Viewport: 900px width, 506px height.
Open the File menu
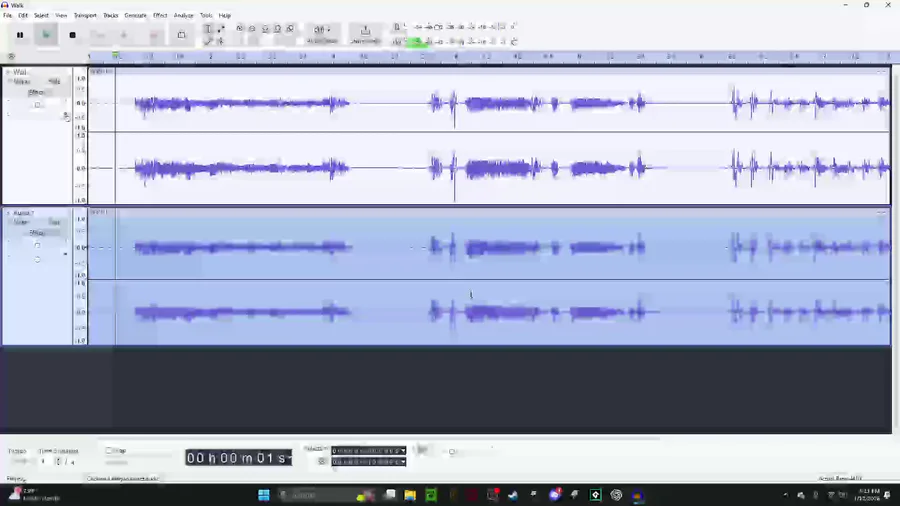[x=7, y=15]
